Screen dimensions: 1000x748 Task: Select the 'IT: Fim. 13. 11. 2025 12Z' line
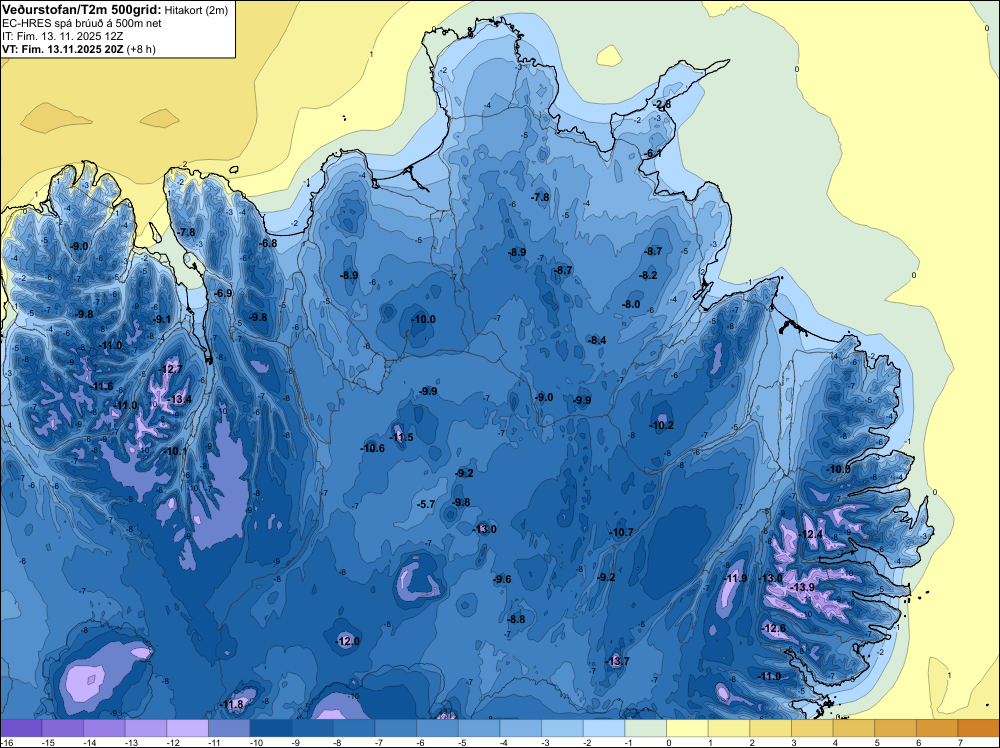(x=64, y=36)
